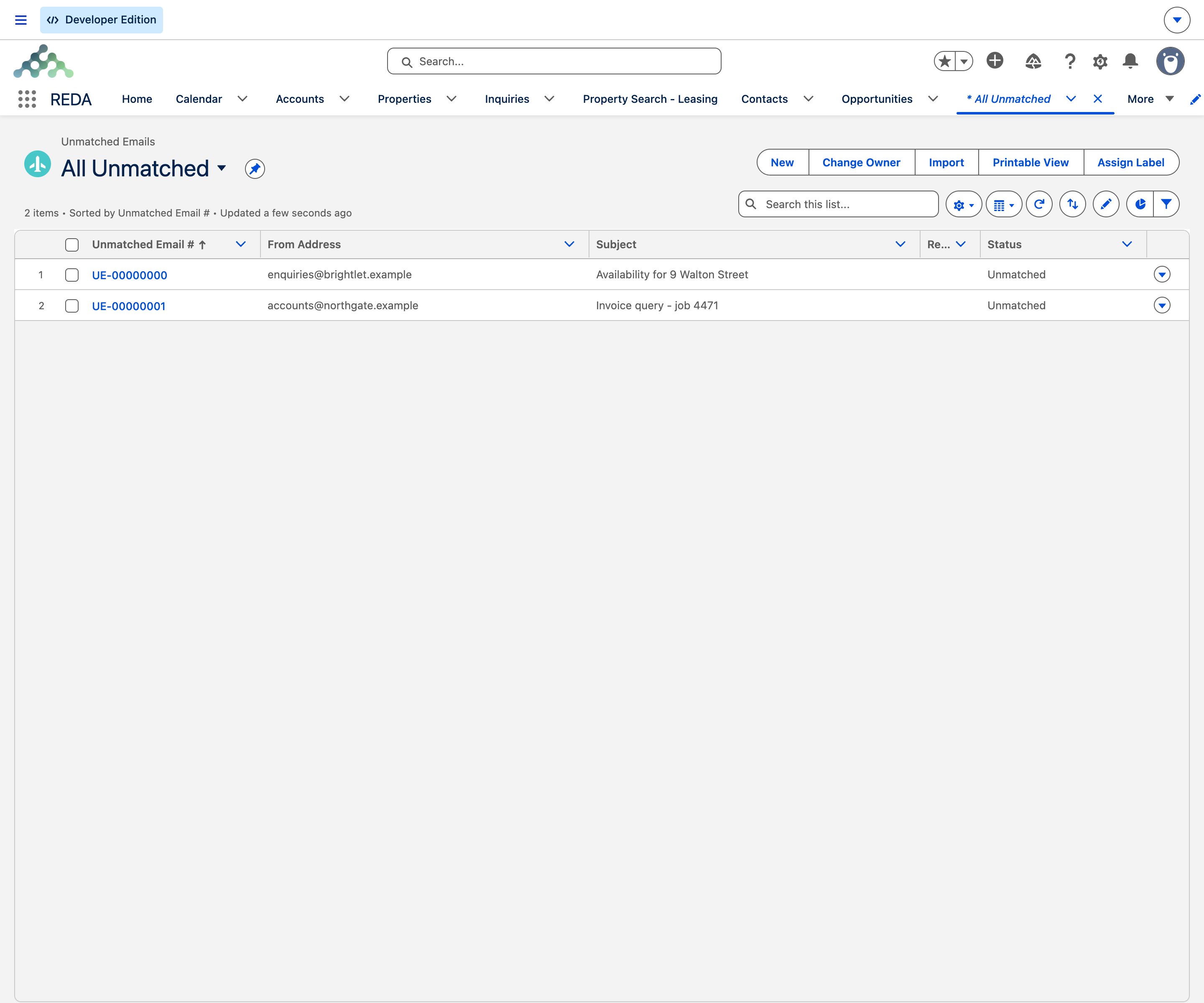Edit list inline with the pencil icon
The height and width of the screenshot is (1003, 1204).
1106,204
